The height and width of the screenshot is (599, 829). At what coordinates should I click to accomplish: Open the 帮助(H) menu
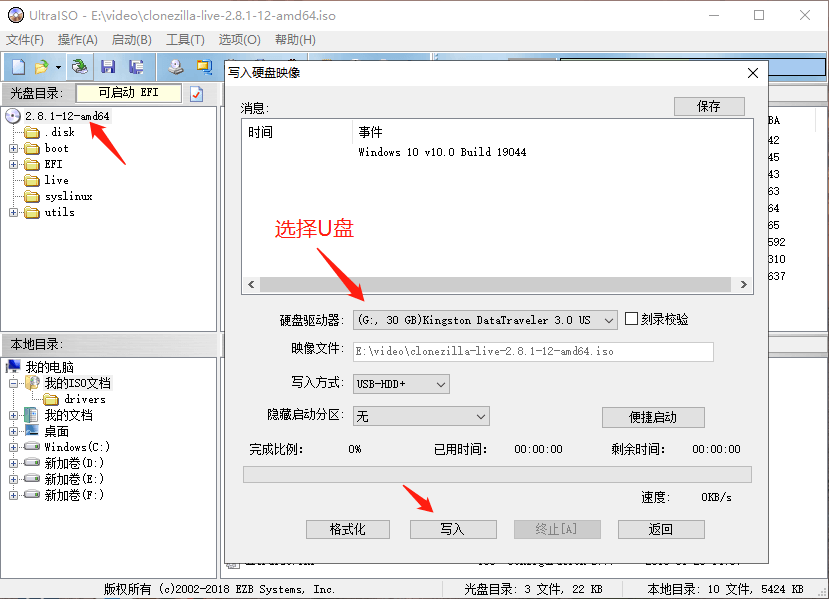(295, 40)
